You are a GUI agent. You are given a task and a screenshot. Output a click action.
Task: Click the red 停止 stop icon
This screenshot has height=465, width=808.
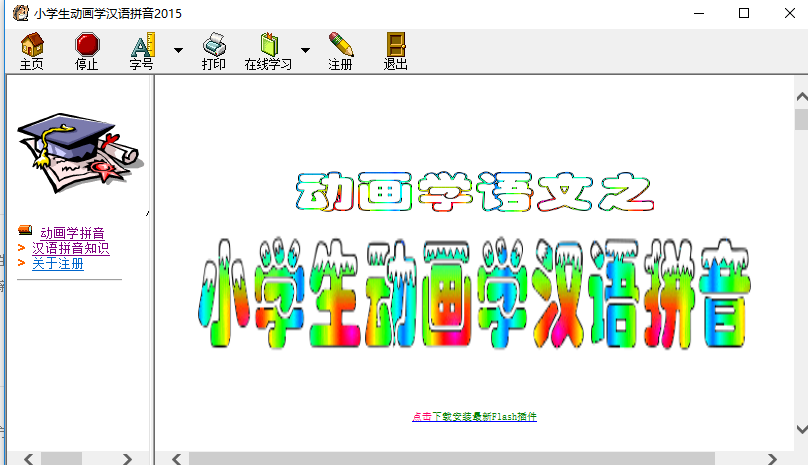(x=87, y=51)
